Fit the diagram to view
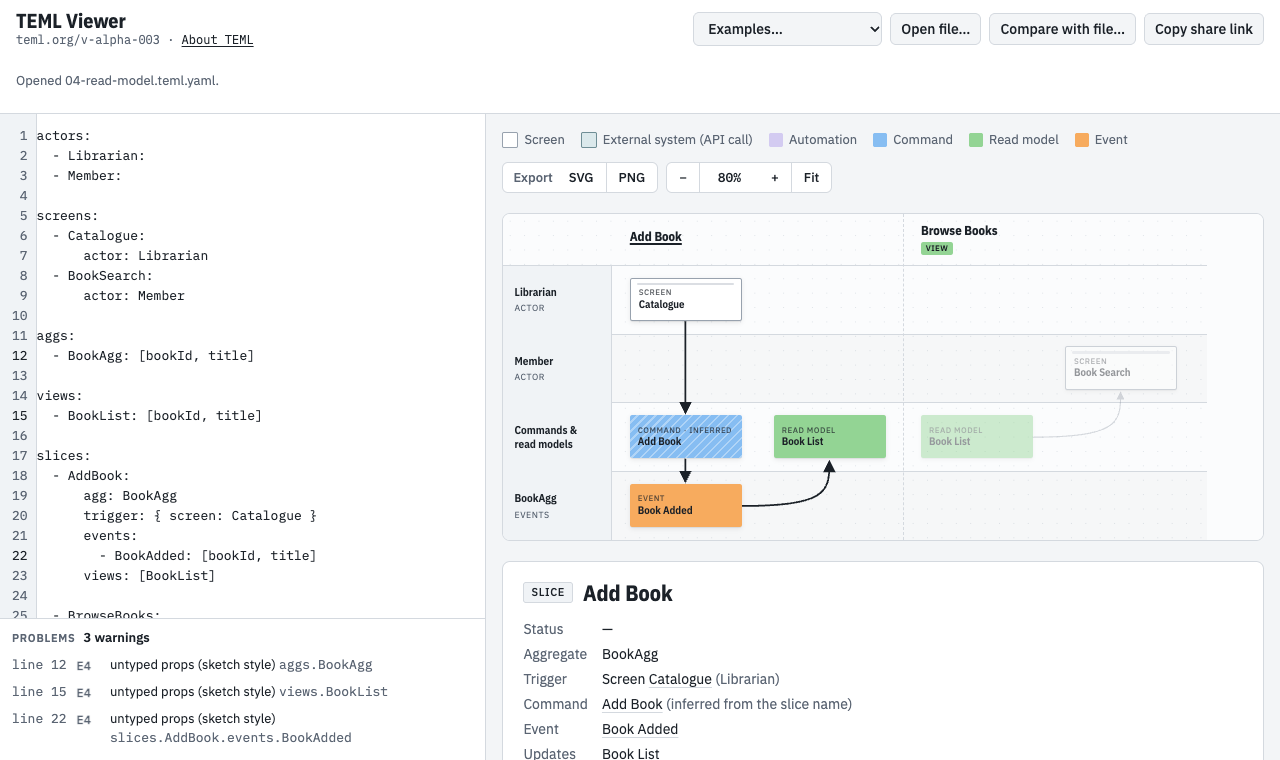 click(811, 178)
